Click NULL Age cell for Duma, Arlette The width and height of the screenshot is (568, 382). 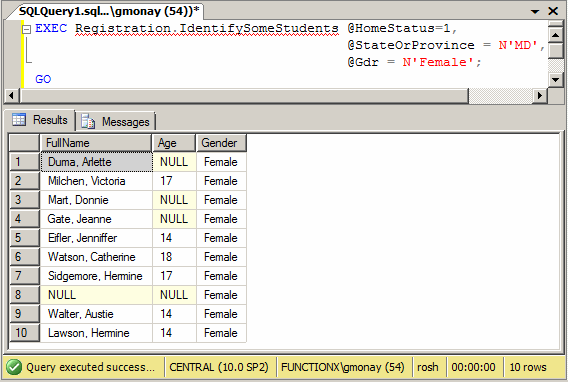[174, 162]
